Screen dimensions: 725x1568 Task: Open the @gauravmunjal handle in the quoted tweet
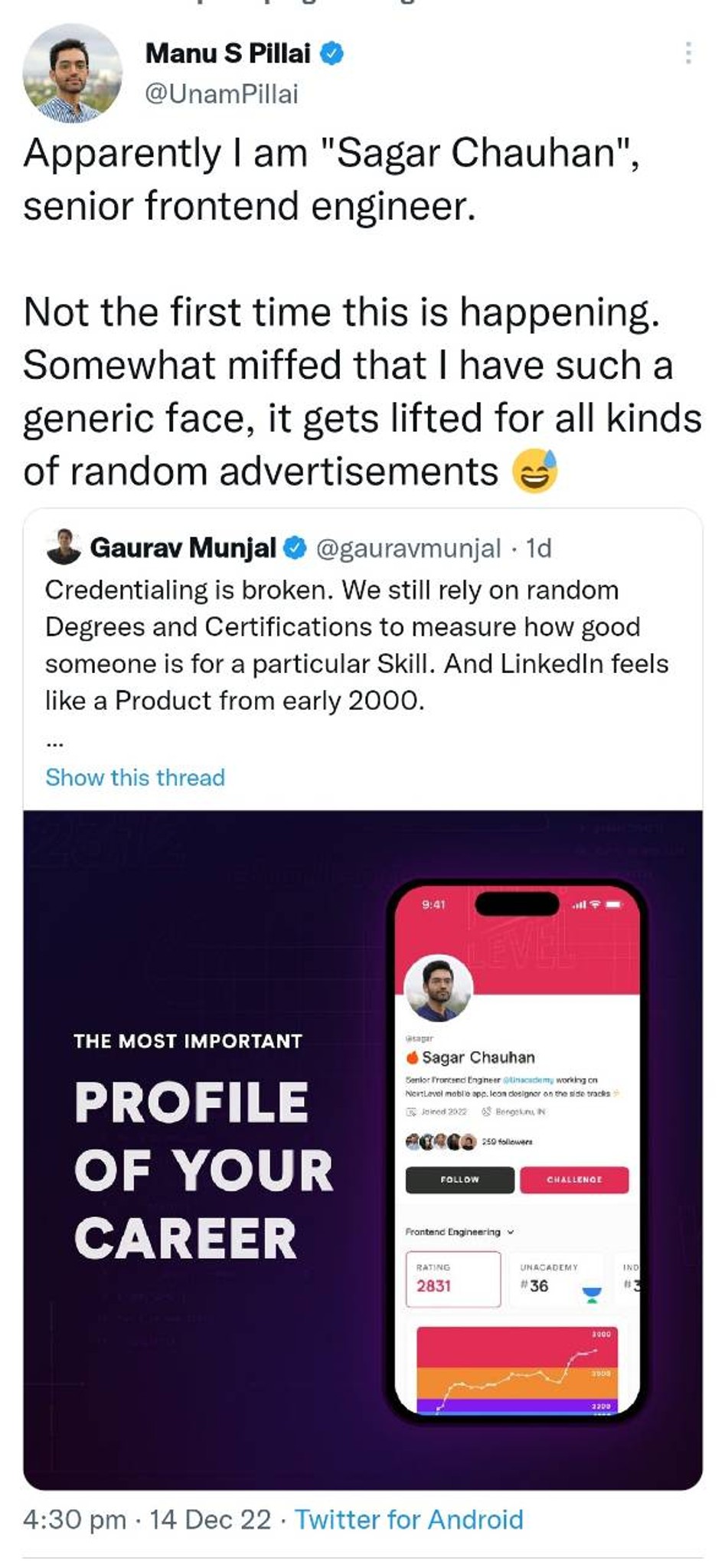[408, 548]
